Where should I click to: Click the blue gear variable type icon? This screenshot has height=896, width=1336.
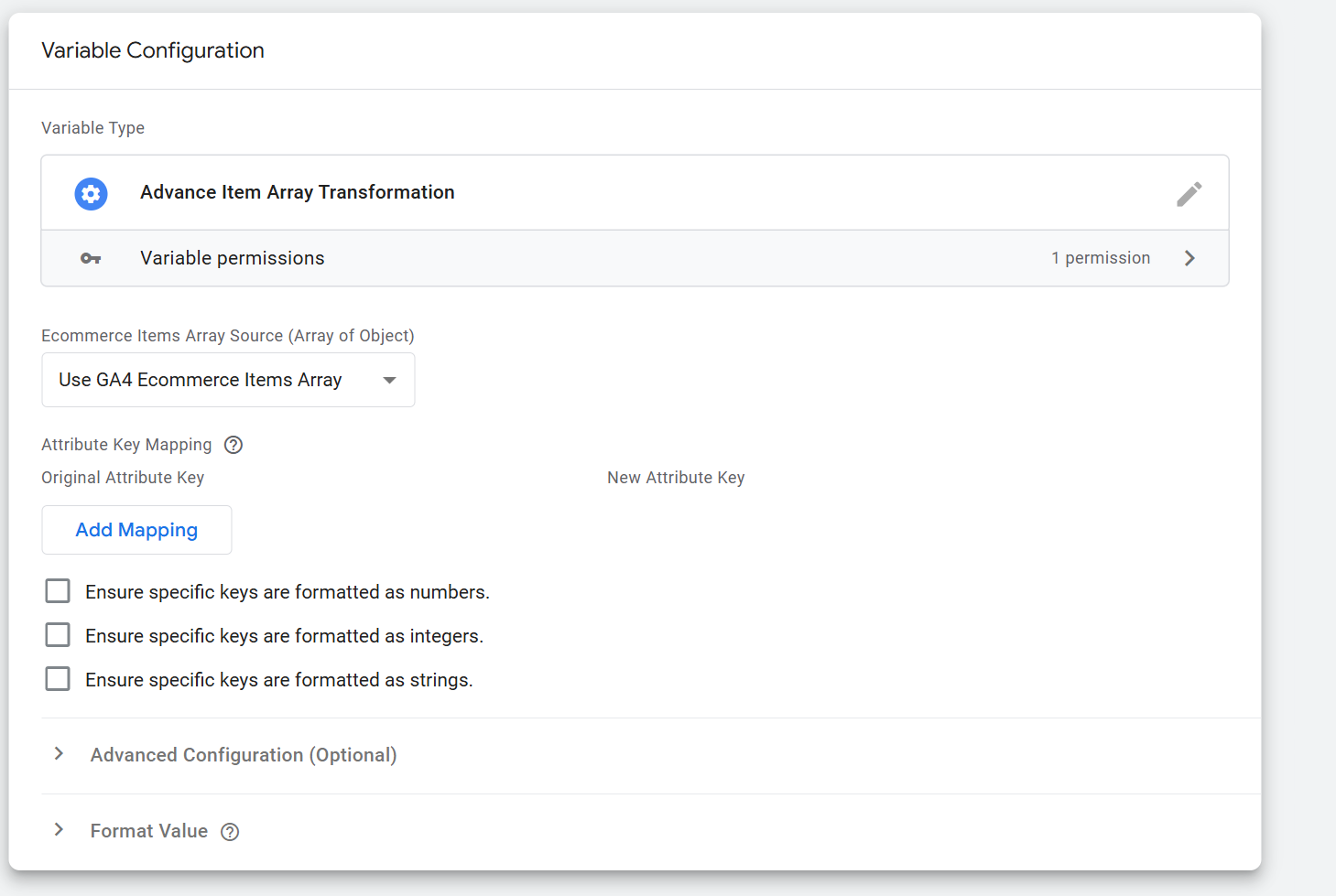(x=91, y=193)
